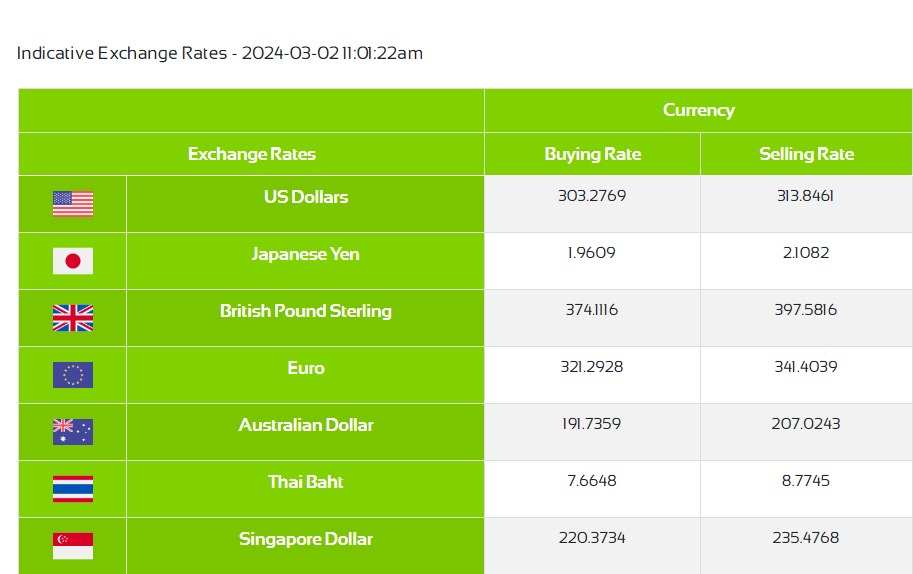
Task: Select the United Kingdom flag icon
Action: pos(73,318)
